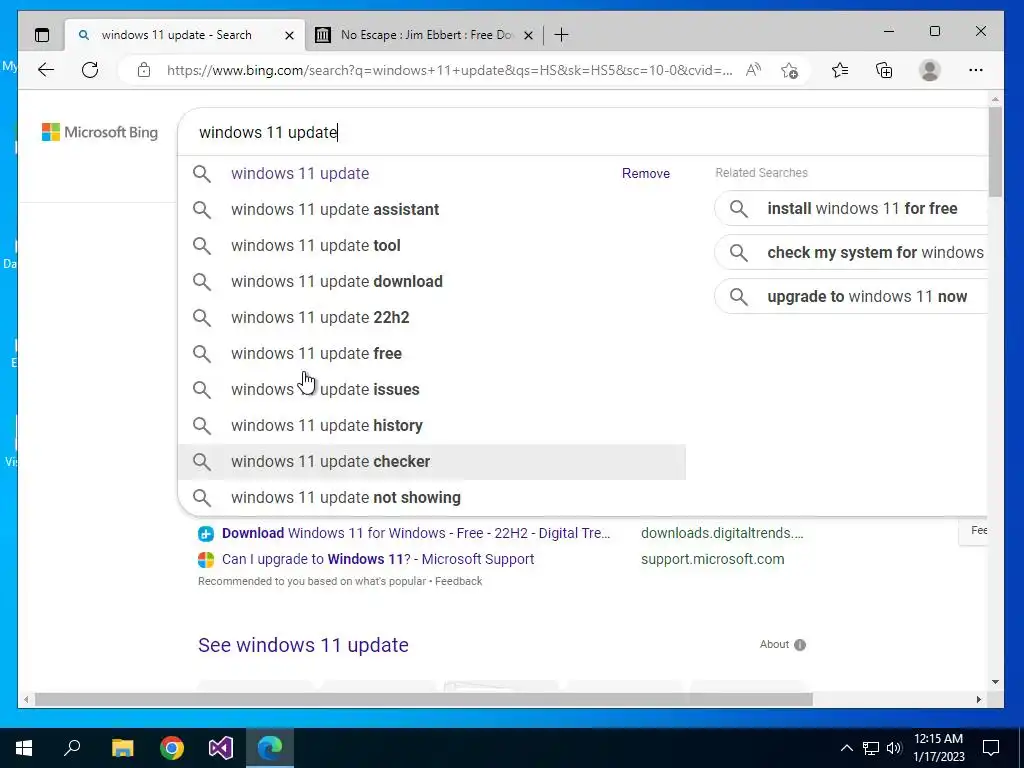Image resolution: width=1024 pixels, height=768 pixels.
Task: Open 'See windows 11 update' heading link
Action: (303, 645)
